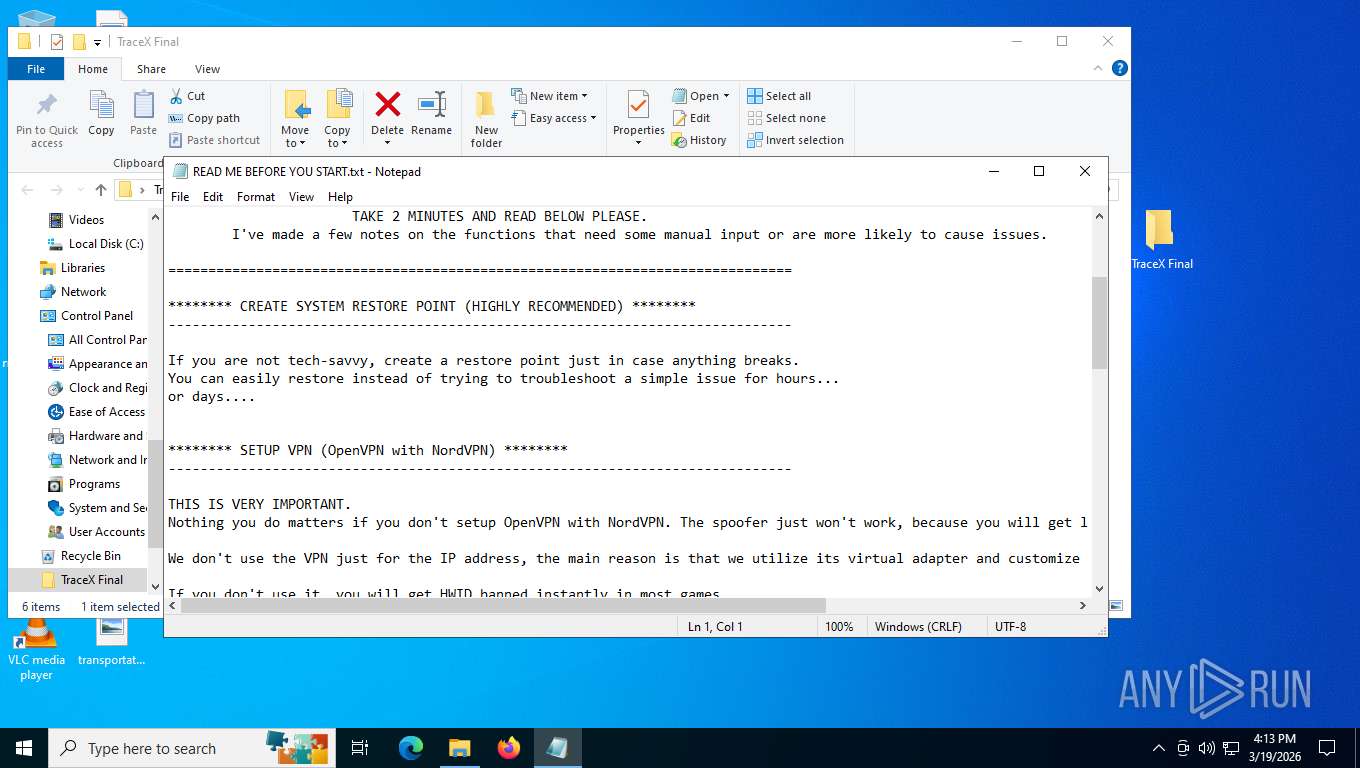The width and height of the screenshot is (1360, 768).
Task: Switch to the Share tab in Explorer
Action: click(152, 69)
